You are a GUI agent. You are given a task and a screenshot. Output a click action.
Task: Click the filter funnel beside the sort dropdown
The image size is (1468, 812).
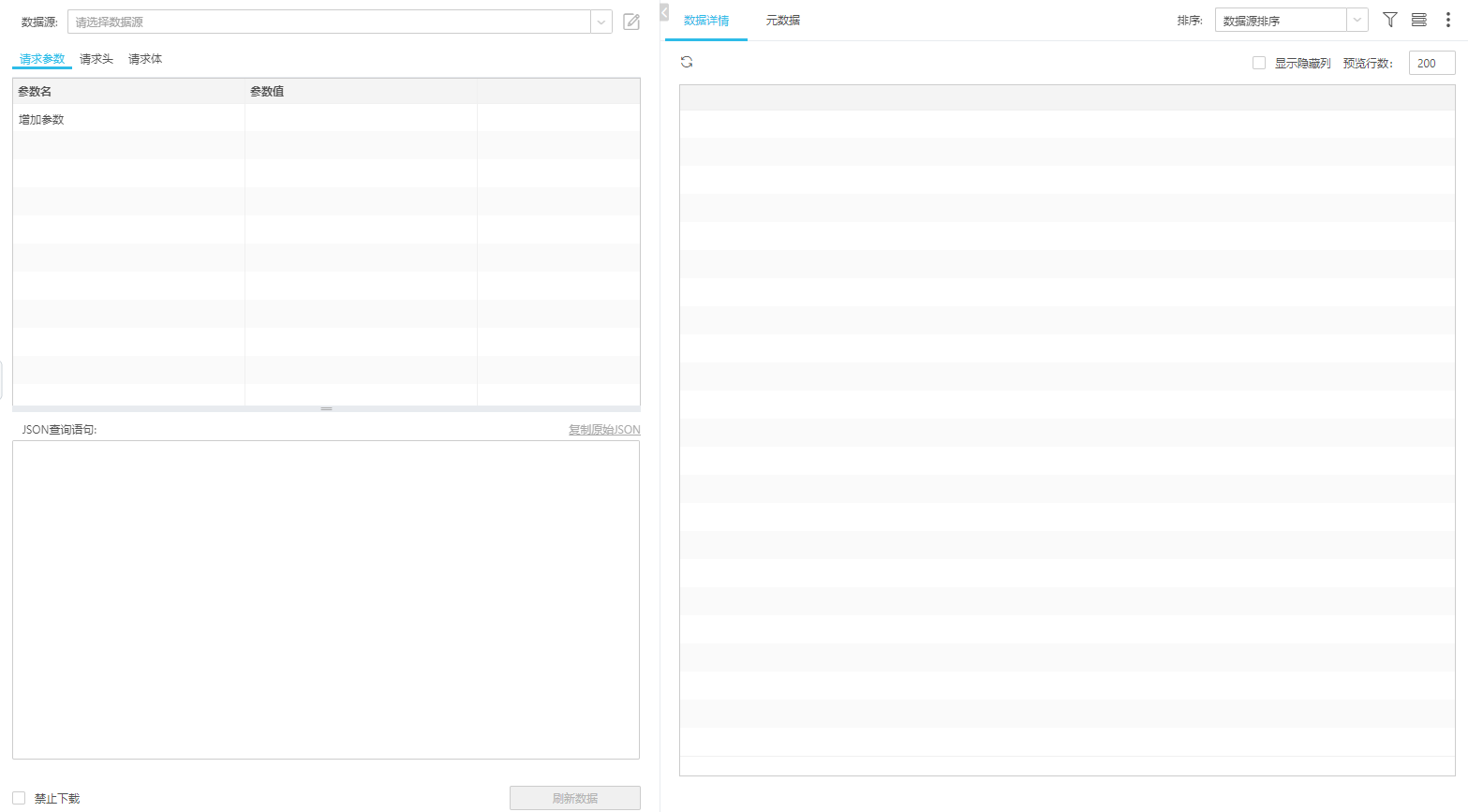(1389, 19)
